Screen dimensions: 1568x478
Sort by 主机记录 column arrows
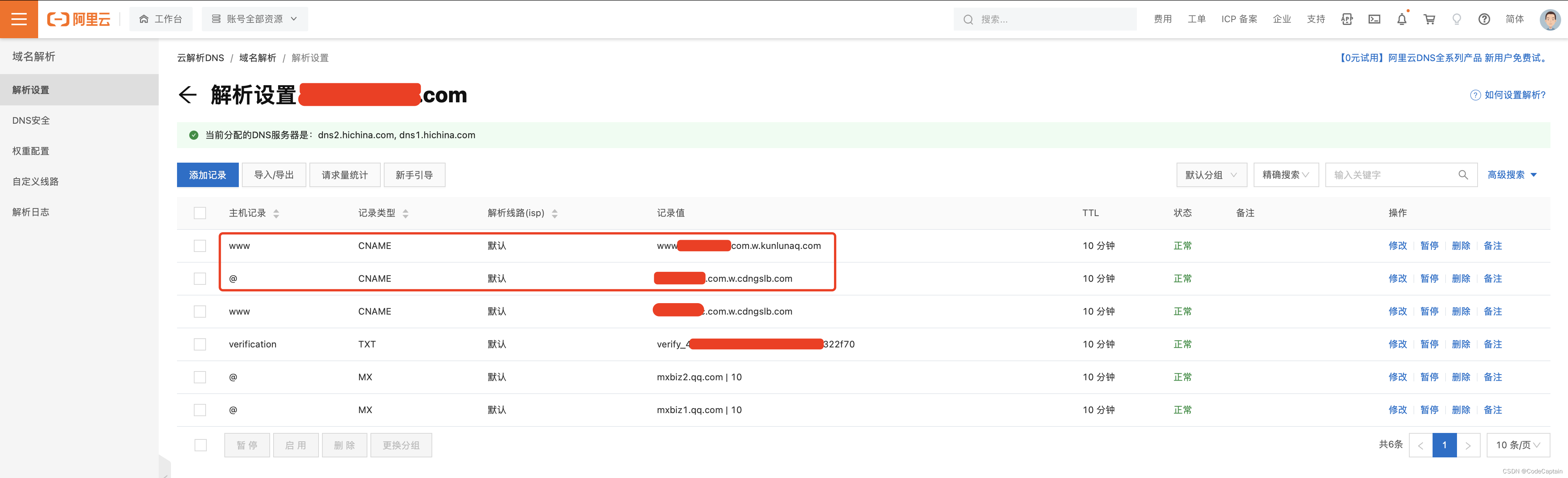click(276, 214)
